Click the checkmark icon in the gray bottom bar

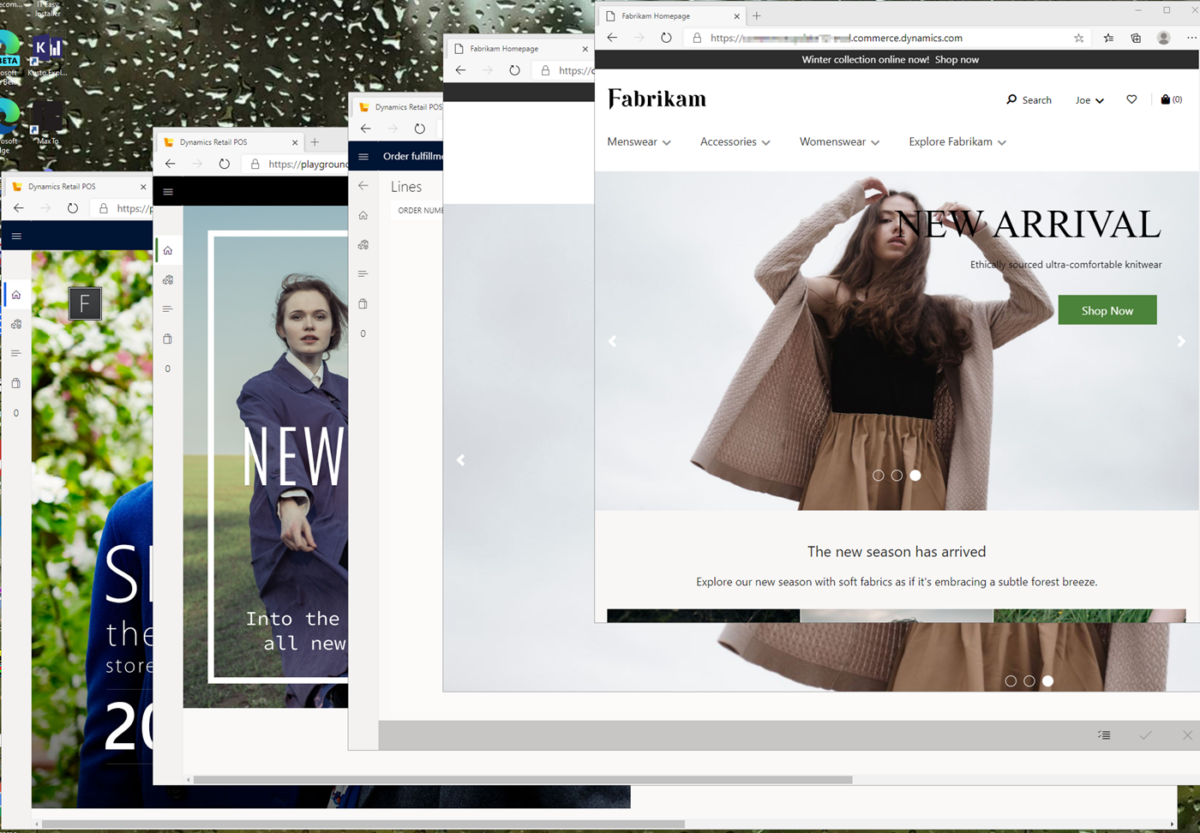(x=1145, y=735)
